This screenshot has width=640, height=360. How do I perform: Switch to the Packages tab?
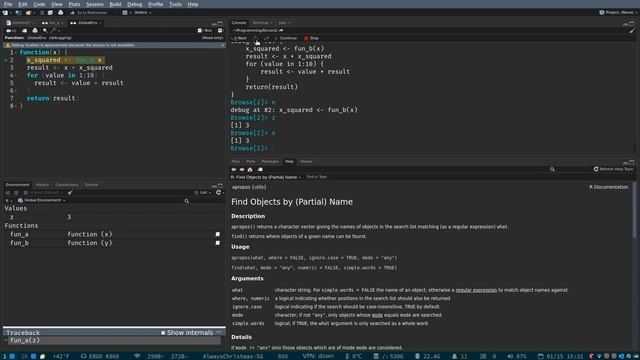(270, 162)
